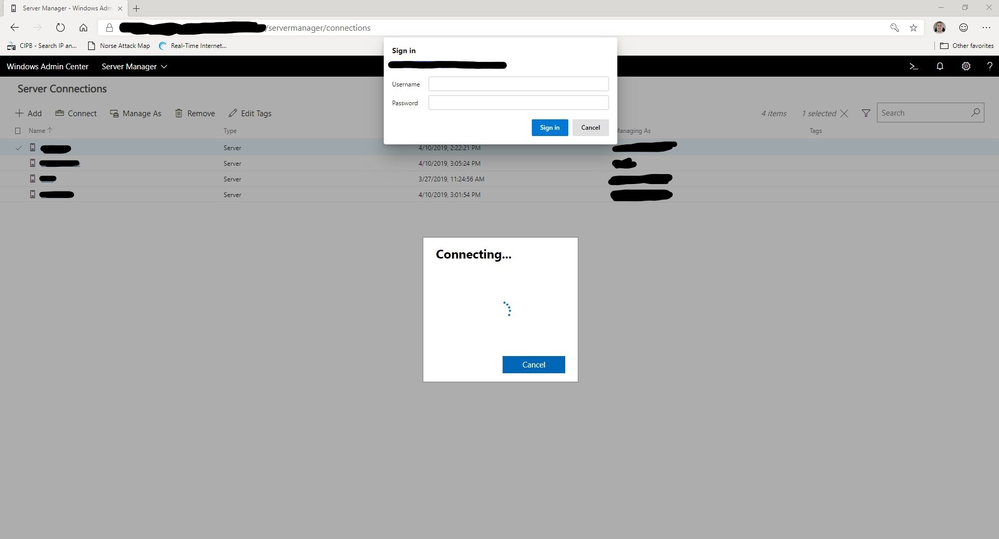Add page to favorites with star icon
The height and width of the screenshot is (539, 999).
click(x=913, y=27)
